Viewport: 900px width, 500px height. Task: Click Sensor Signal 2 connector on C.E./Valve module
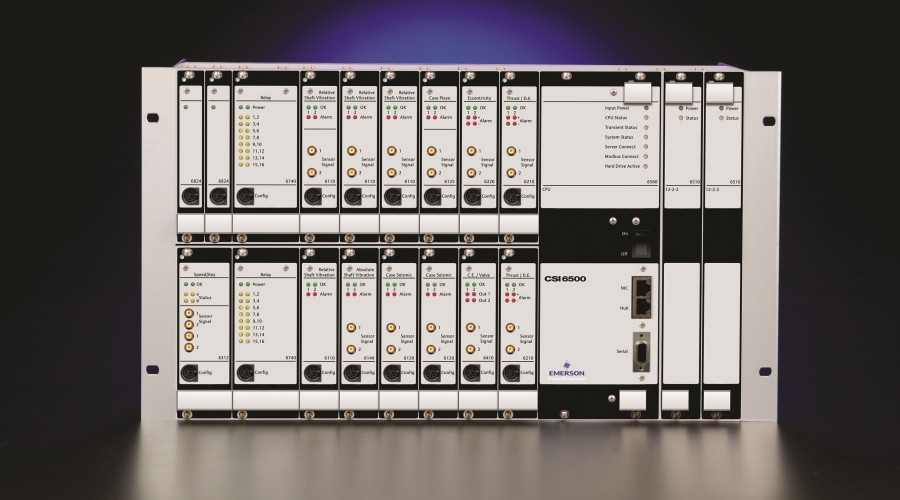click(x=471, y=349)
